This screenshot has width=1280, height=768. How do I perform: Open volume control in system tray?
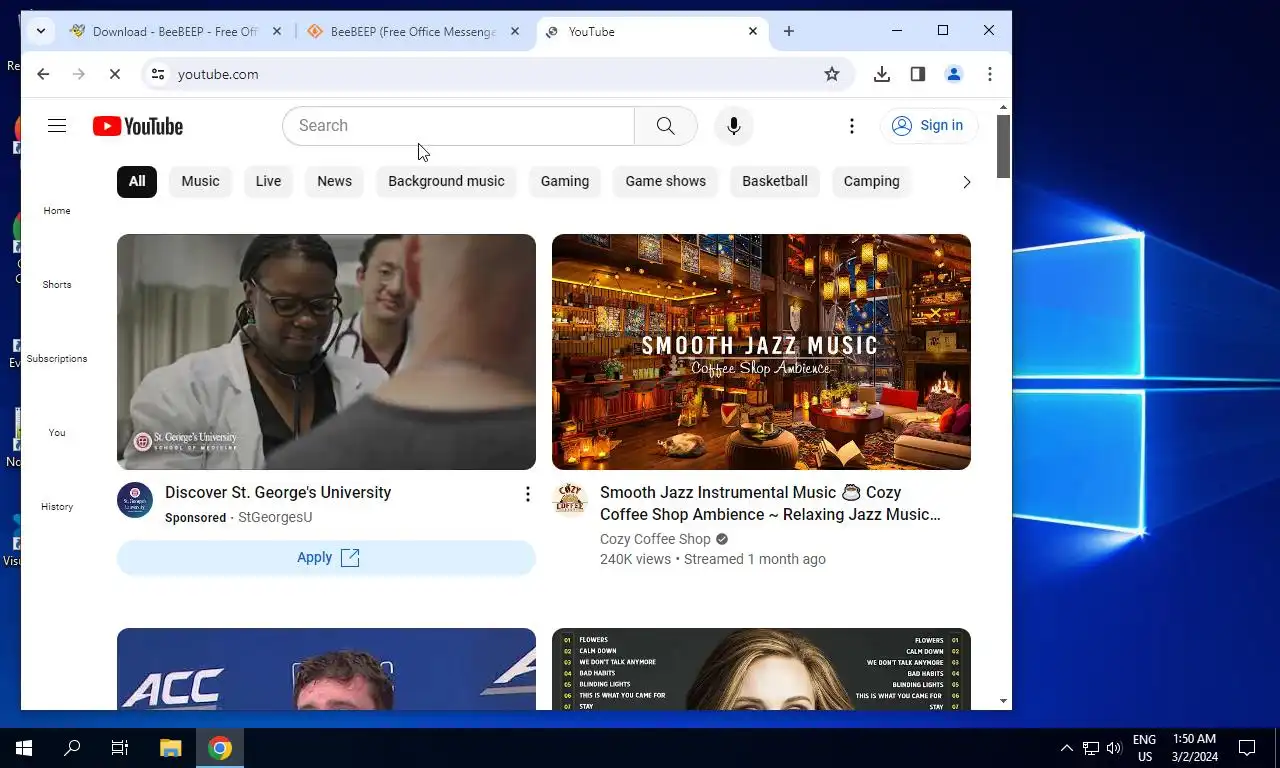click(x=1114, y=748)
